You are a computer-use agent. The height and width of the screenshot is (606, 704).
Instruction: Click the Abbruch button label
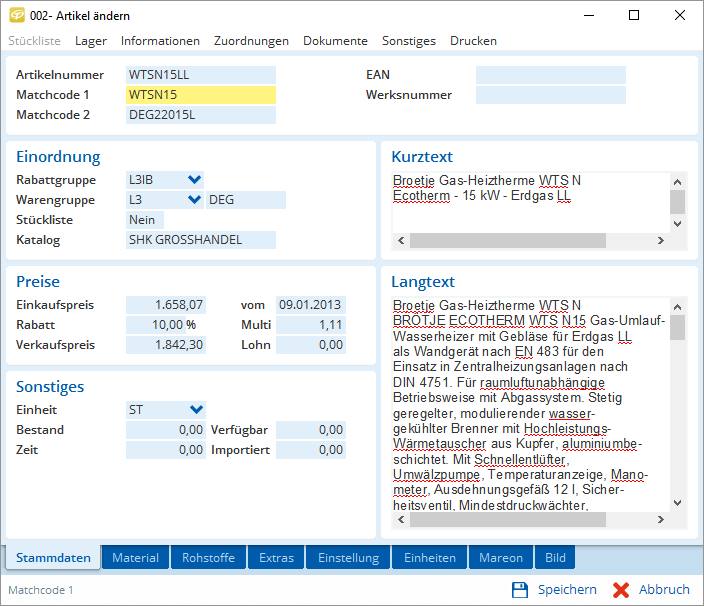(664, 589)
